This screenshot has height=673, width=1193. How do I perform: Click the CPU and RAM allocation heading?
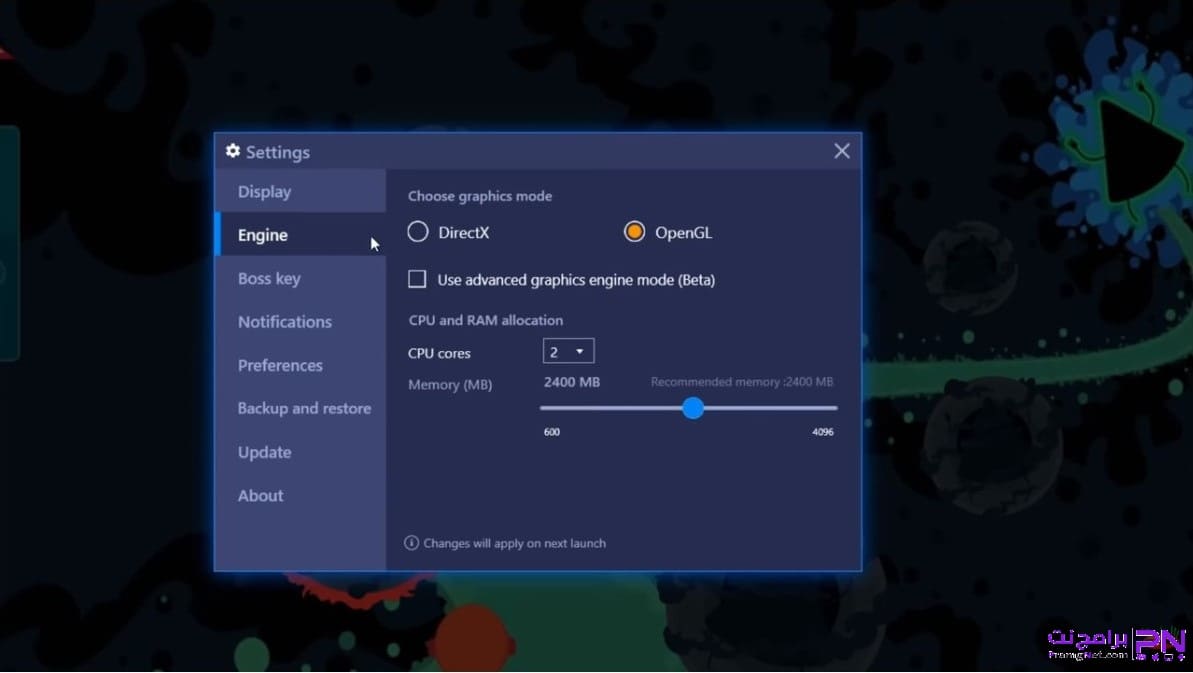tap(485, 320)
